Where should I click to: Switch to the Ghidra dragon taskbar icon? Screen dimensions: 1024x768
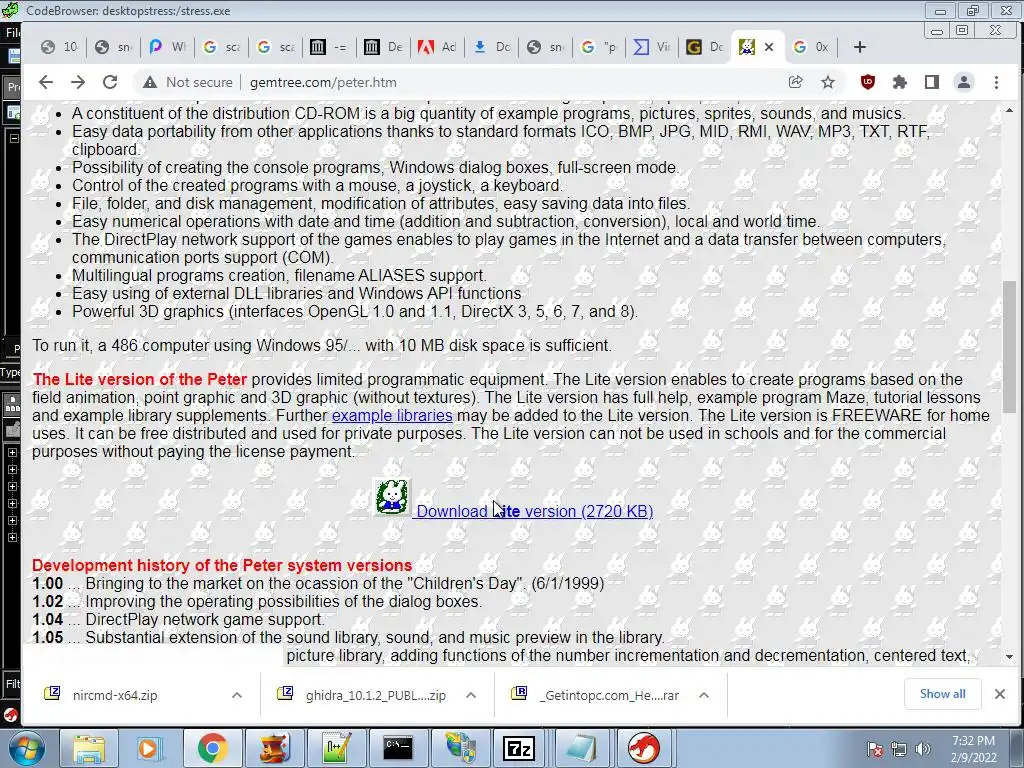point(643,748)
